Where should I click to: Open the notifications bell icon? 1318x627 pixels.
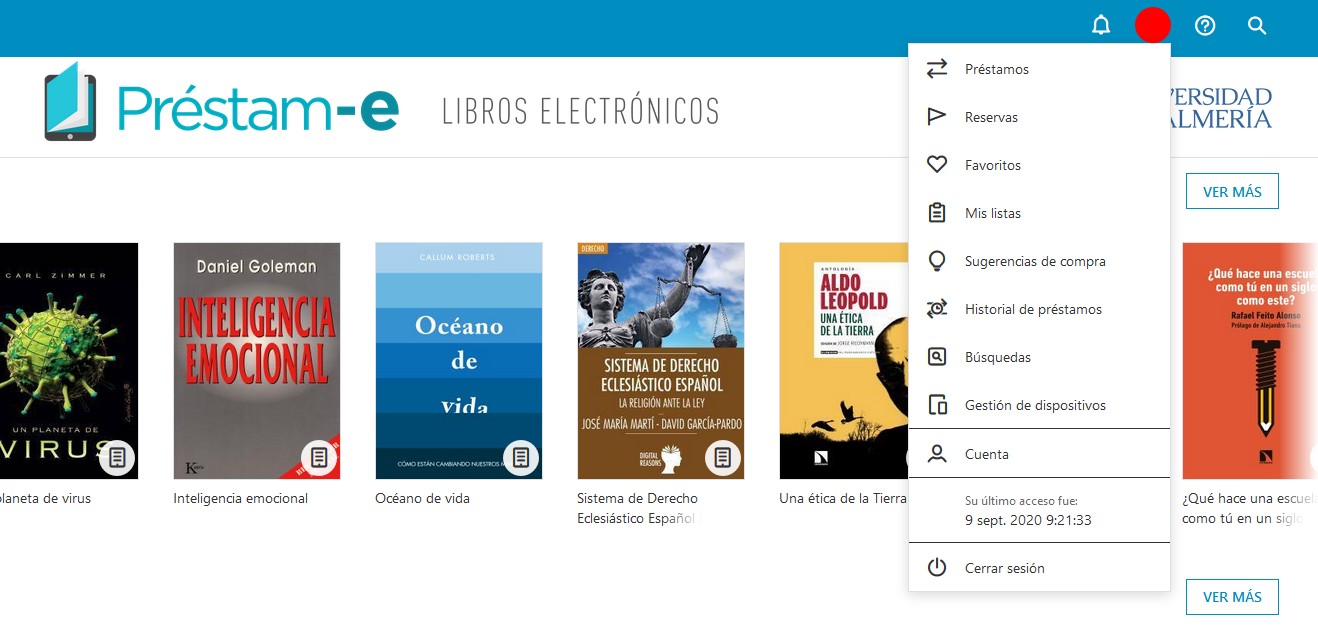[x=1101, y=26]
